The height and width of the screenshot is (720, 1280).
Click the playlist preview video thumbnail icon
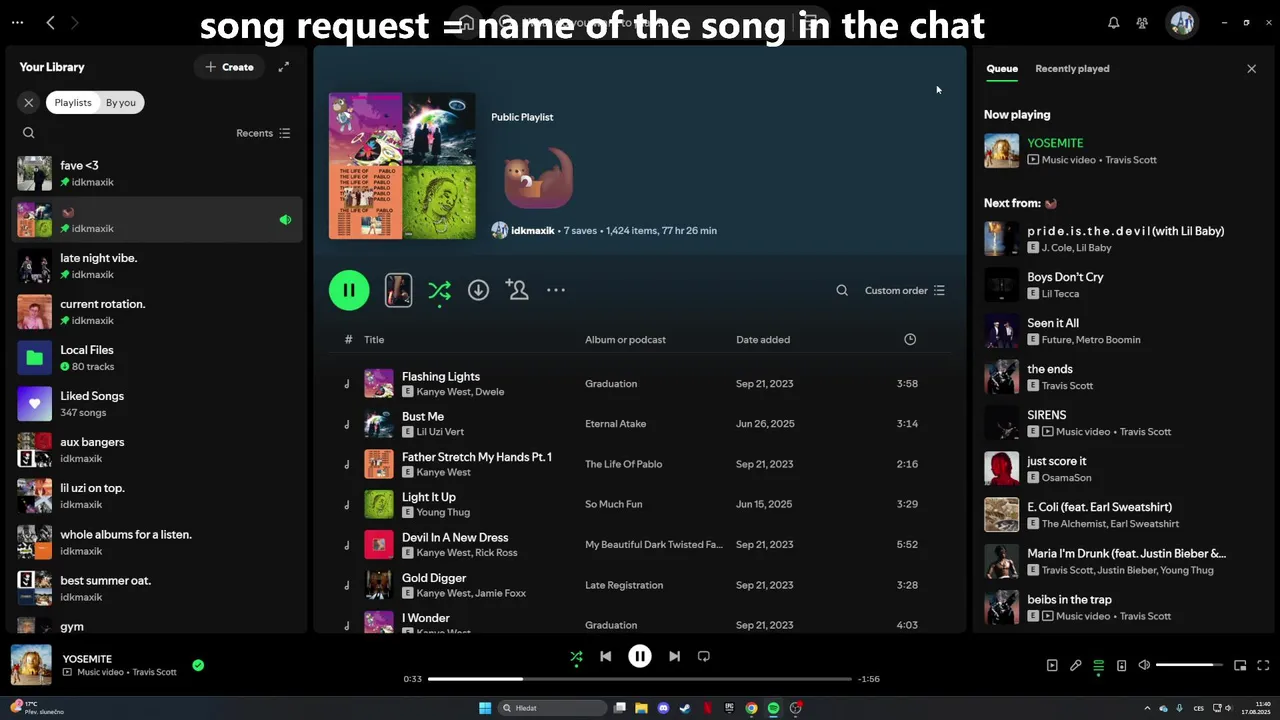tap(398, 290)
